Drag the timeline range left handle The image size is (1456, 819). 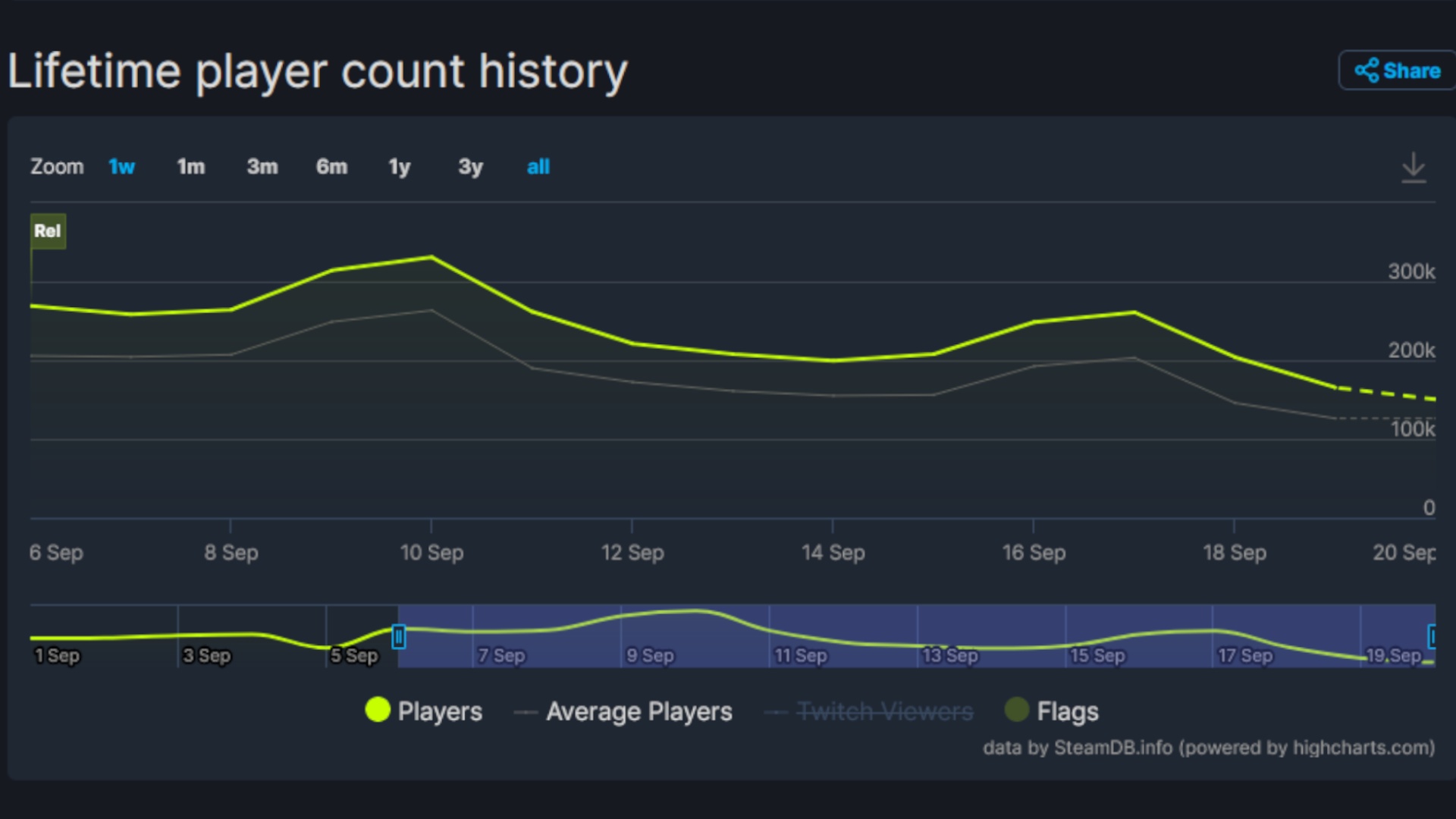tap(398, 637)
